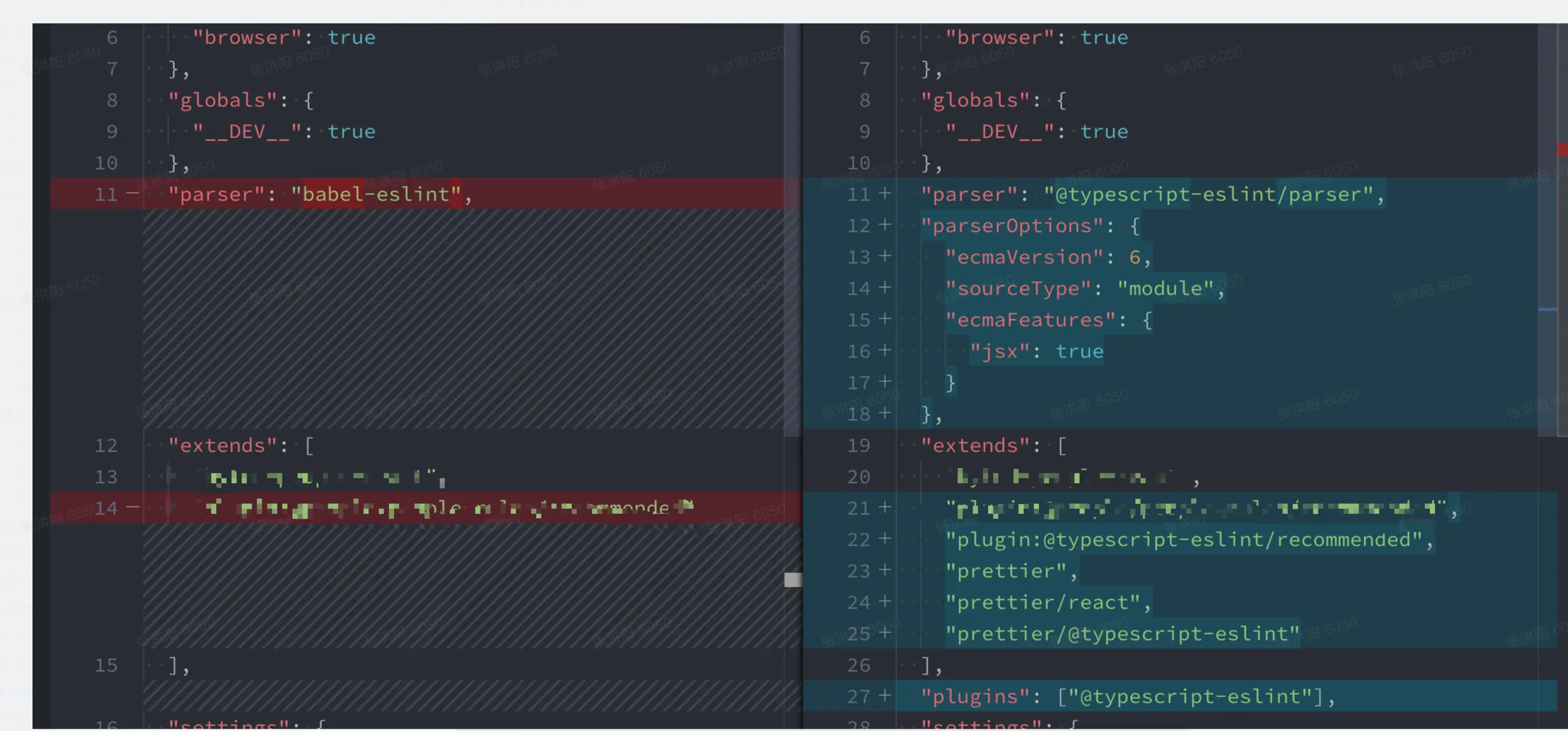1568x731 pixels.
Task: Click the plus marker on the plugins line 27
Action: [885, 695]
